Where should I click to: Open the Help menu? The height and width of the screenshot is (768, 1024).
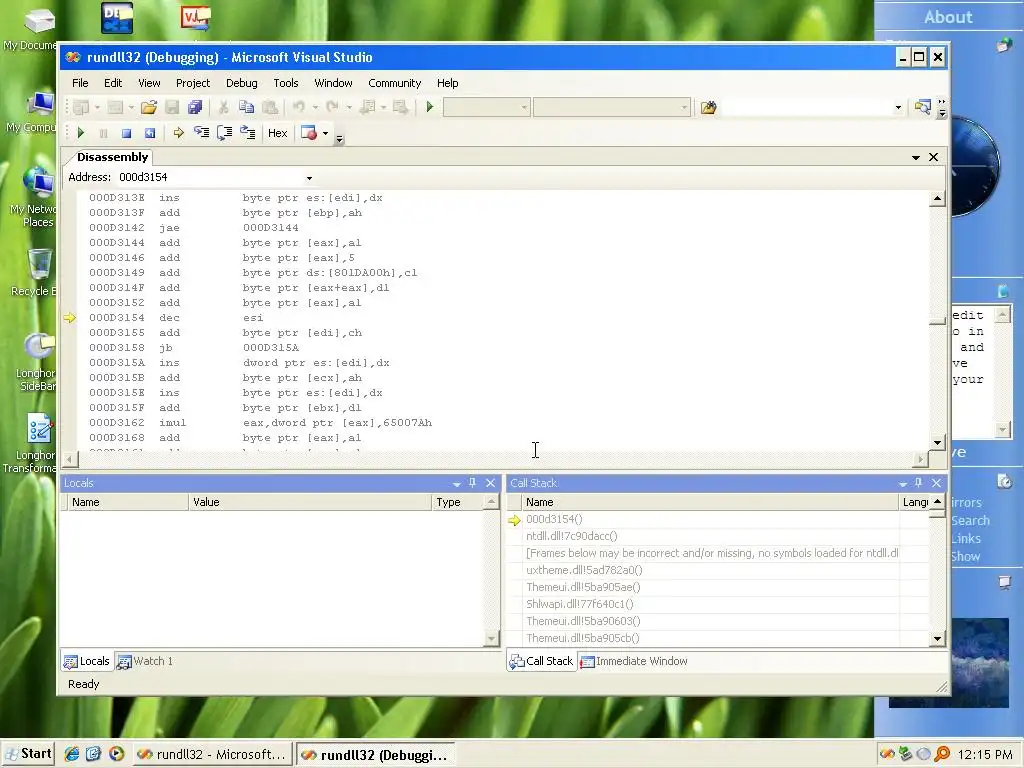click(447, 83)
